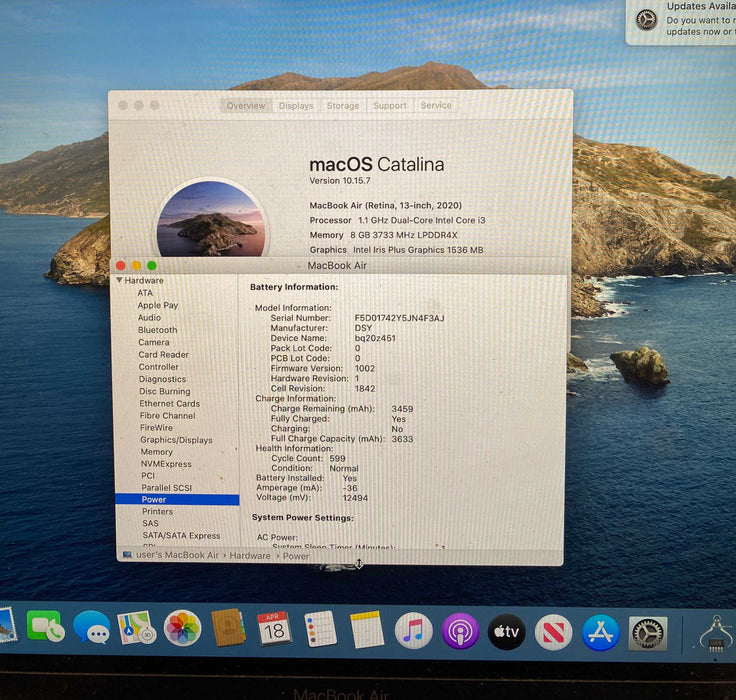736x700 pixels.
Task: Click the Updates Available notification gear icon
Action: [646, 19]
